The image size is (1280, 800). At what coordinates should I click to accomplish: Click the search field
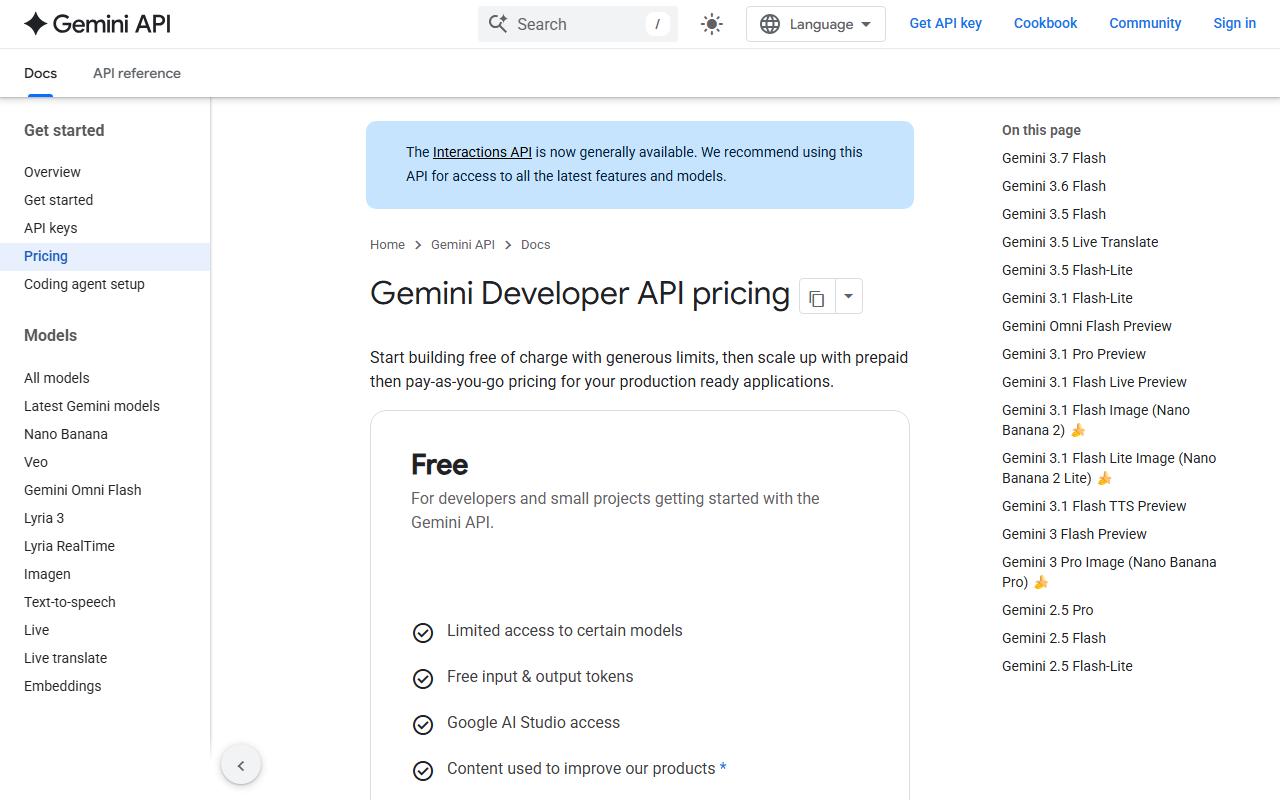578,24
